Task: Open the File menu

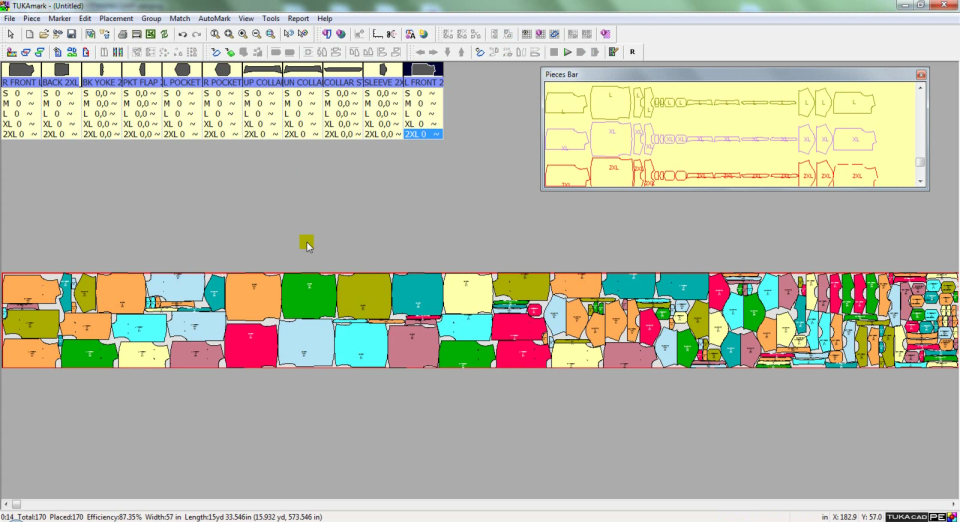Action: coord(10,18)
